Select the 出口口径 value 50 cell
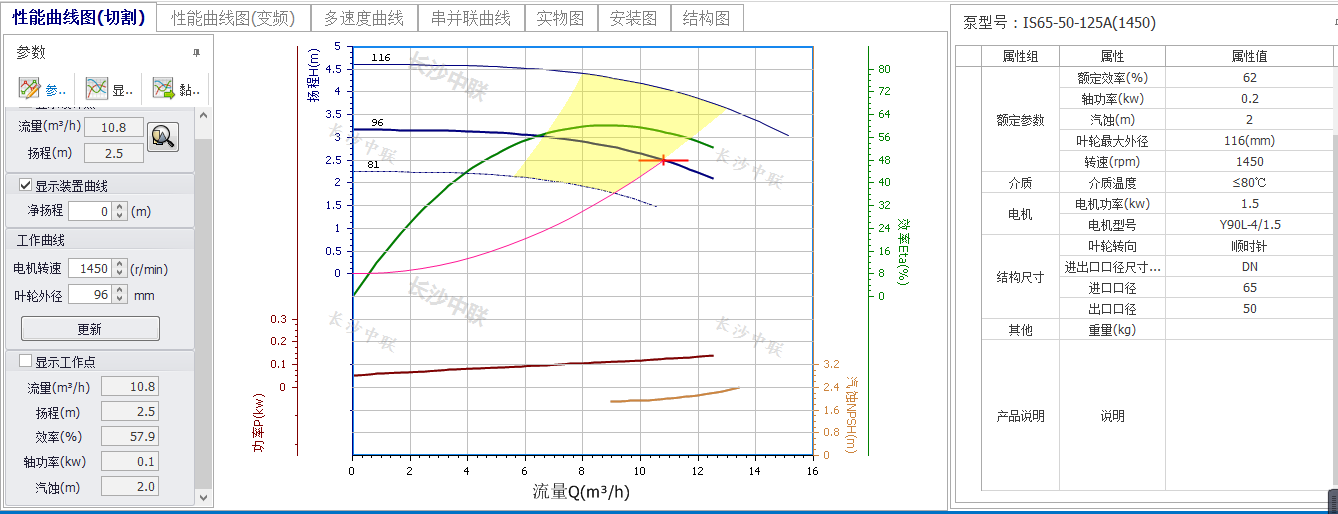 point(1250,308)
